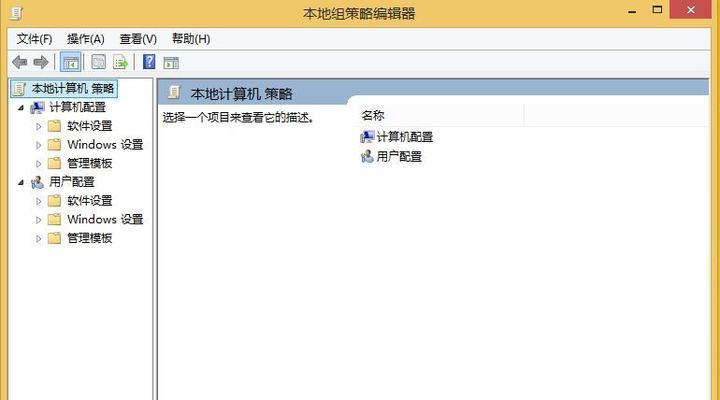Open the 文件(F) menu

point(34,39)
